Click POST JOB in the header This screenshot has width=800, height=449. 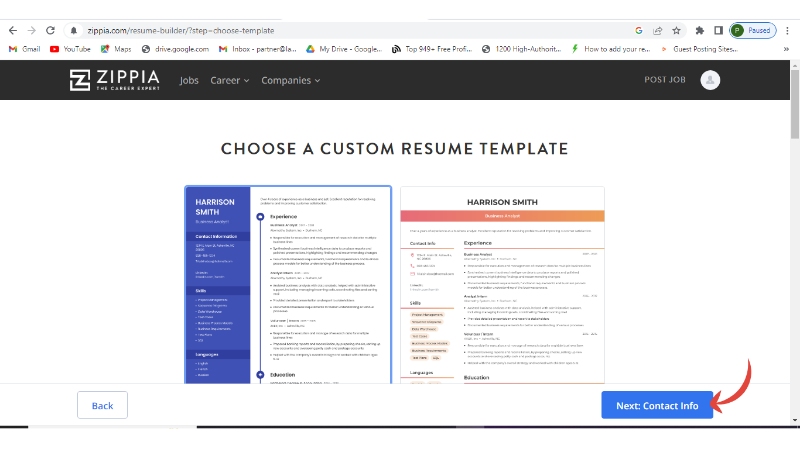pyautogui.click(x=665, y=80)
